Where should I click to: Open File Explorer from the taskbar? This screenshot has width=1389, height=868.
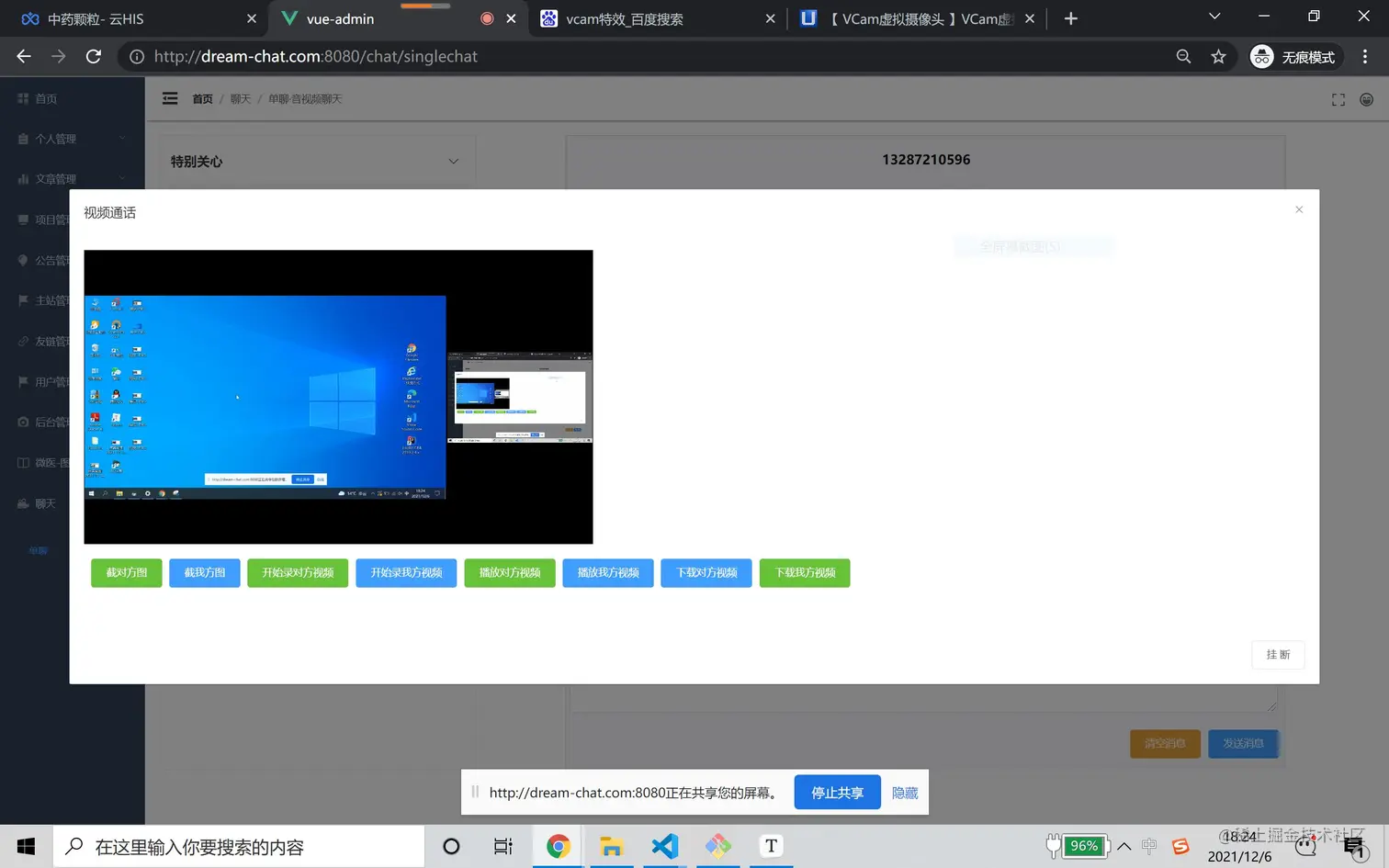click(611, 846)
